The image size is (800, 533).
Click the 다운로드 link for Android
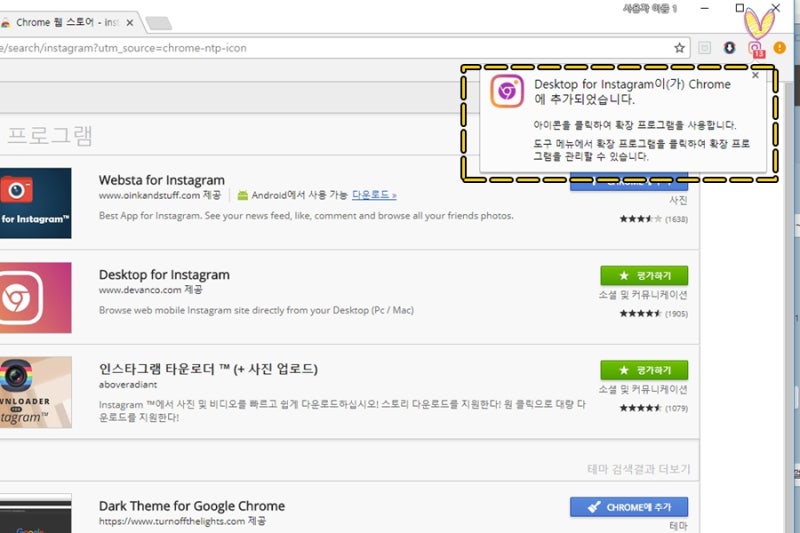pyautogui.click(x=374, y=195)
